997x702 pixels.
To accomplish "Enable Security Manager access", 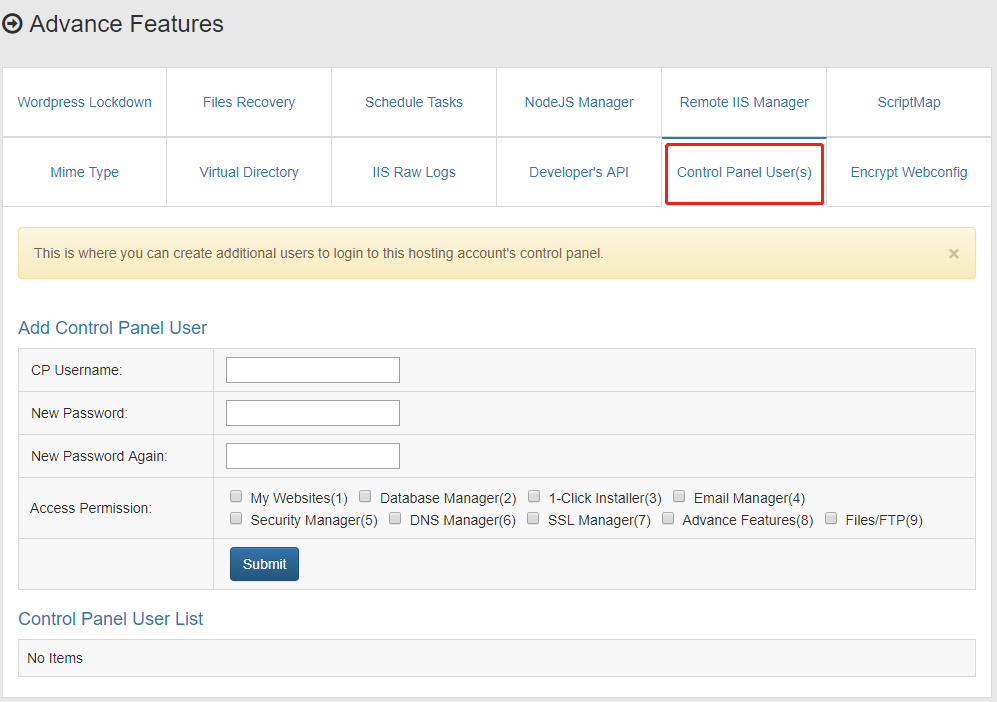I will (x=236, y=518).
